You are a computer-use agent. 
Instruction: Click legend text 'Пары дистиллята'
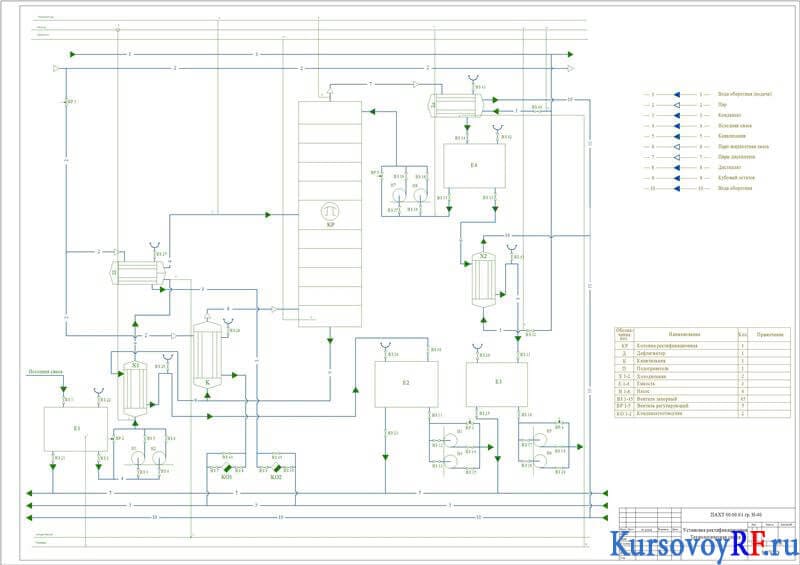point(737,157)
